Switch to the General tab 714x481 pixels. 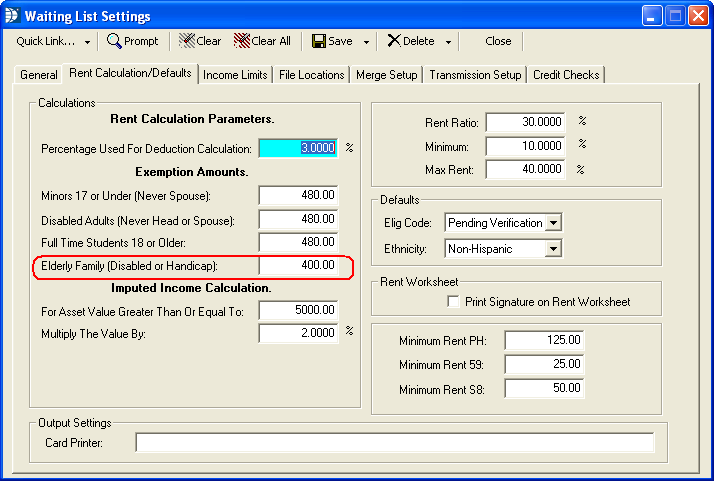click(39, 75)
